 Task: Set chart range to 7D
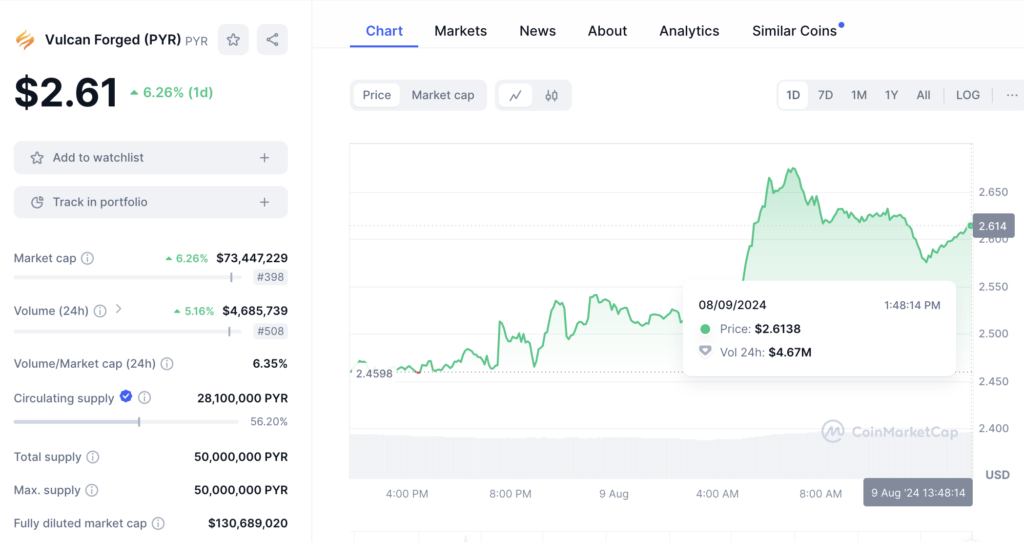825,95
